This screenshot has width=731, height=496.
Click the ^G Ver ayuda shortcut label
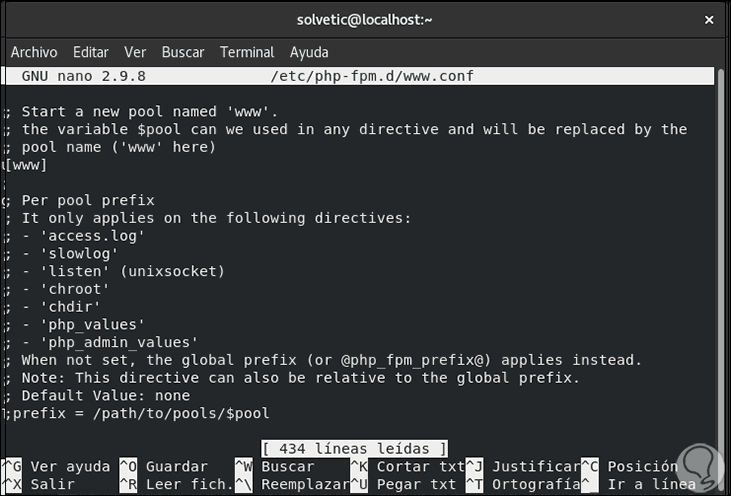tap(58, 466)
